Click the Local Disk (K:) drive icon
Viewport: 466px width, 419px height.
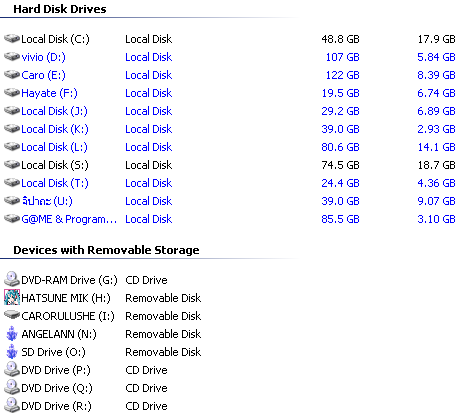pos(12,129)
